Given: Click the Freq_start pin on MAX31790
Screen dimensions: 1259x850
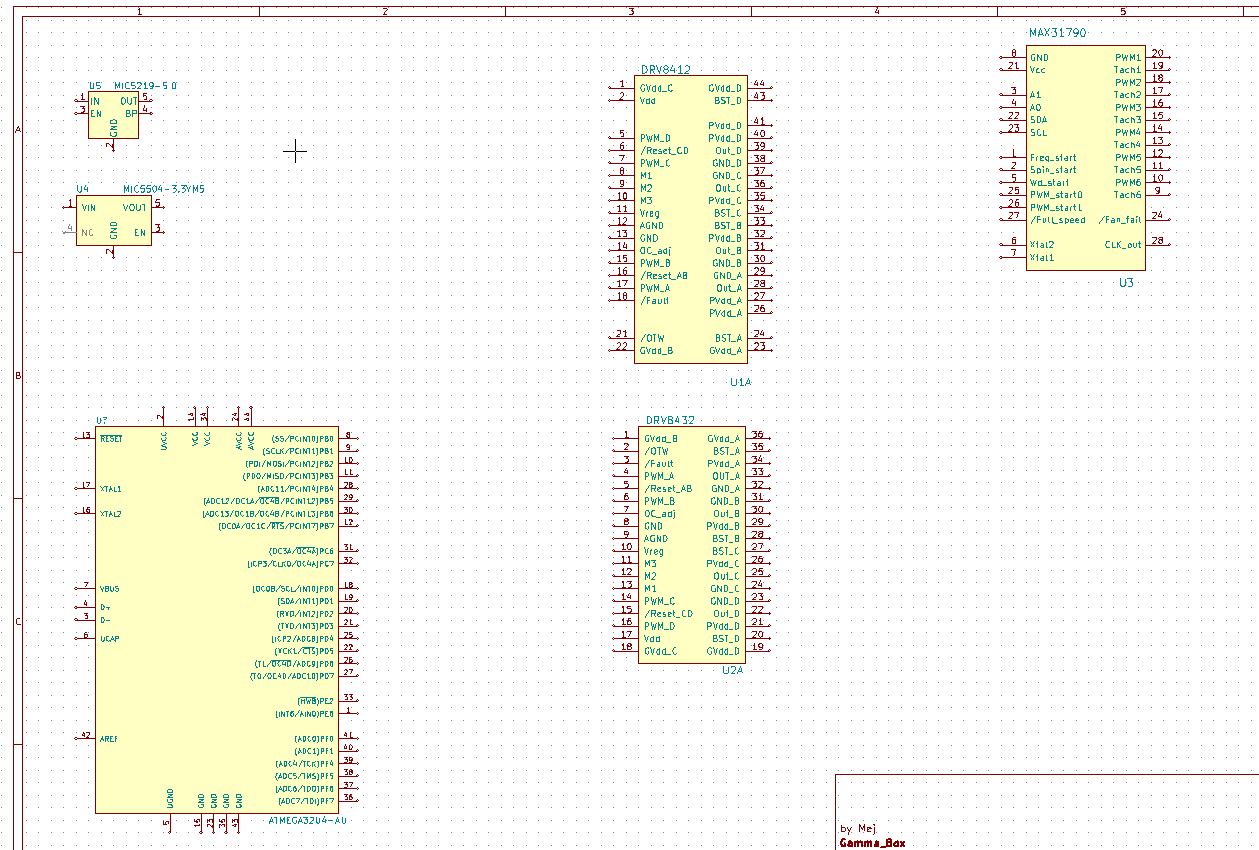Looking at the screenshot, I should click(1053, 158).
